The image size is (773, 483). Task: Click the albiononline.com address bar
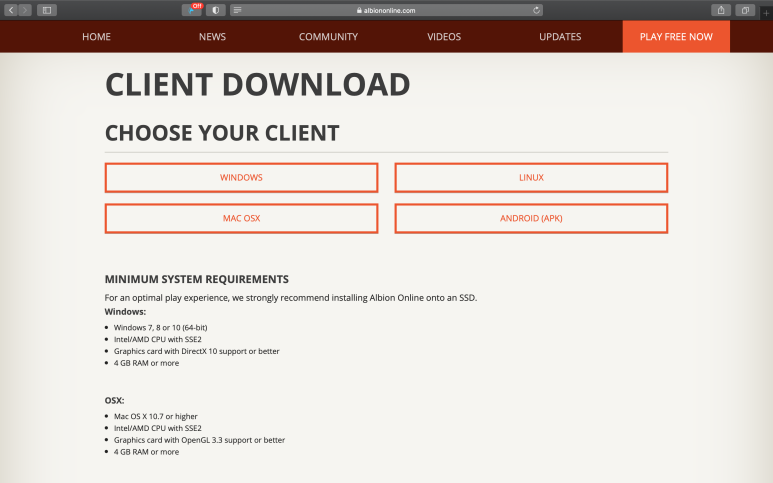[x=386, y=10]
